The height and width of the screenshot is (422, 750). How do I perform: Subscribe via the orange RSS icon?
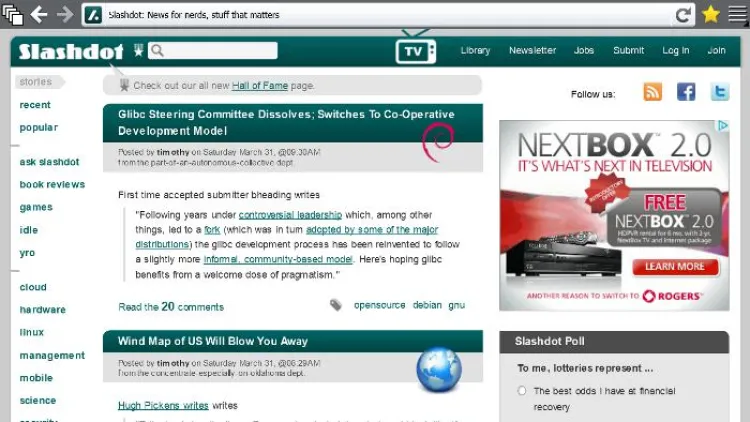652,92
